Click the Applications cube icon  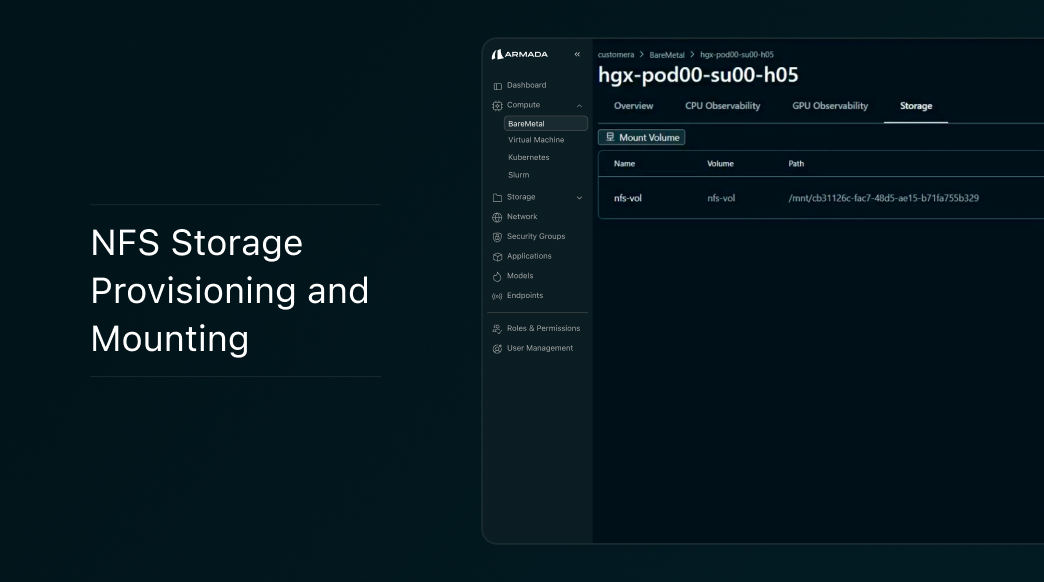[497, 256]
